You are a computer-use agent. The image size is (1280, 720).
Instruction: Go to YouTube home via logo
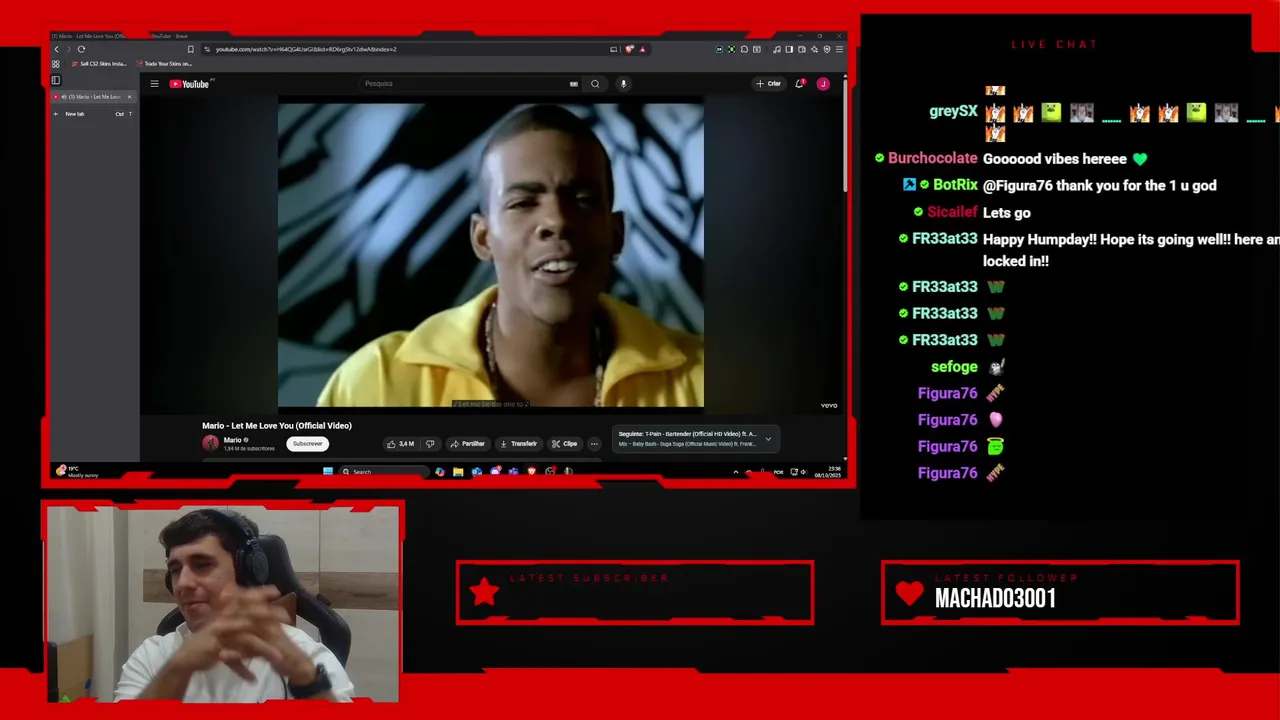pos(190,84)
